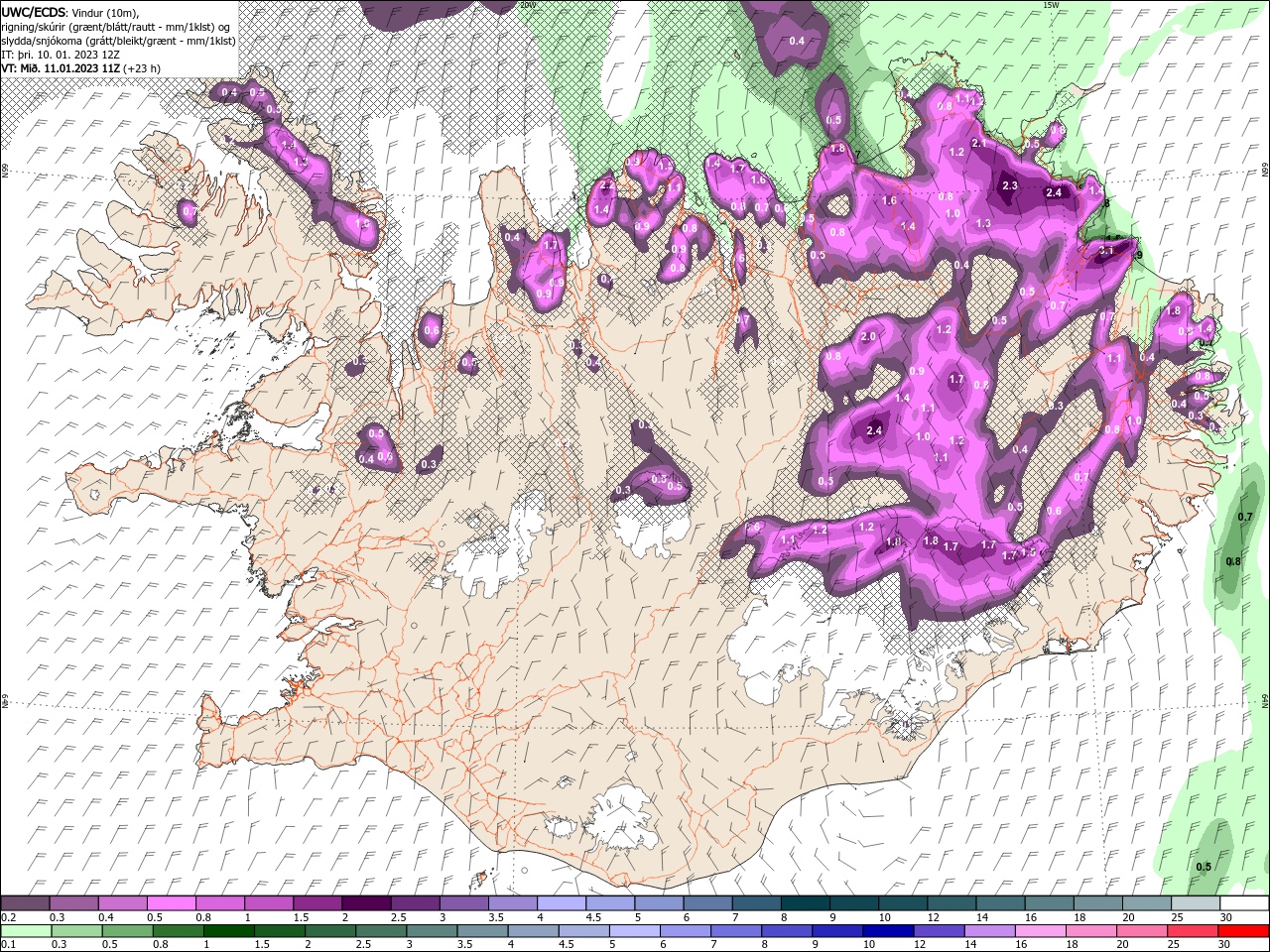Click the 0.2 label in snow legend
This screenshot has width=1270, height=952.
click(9, 917)
